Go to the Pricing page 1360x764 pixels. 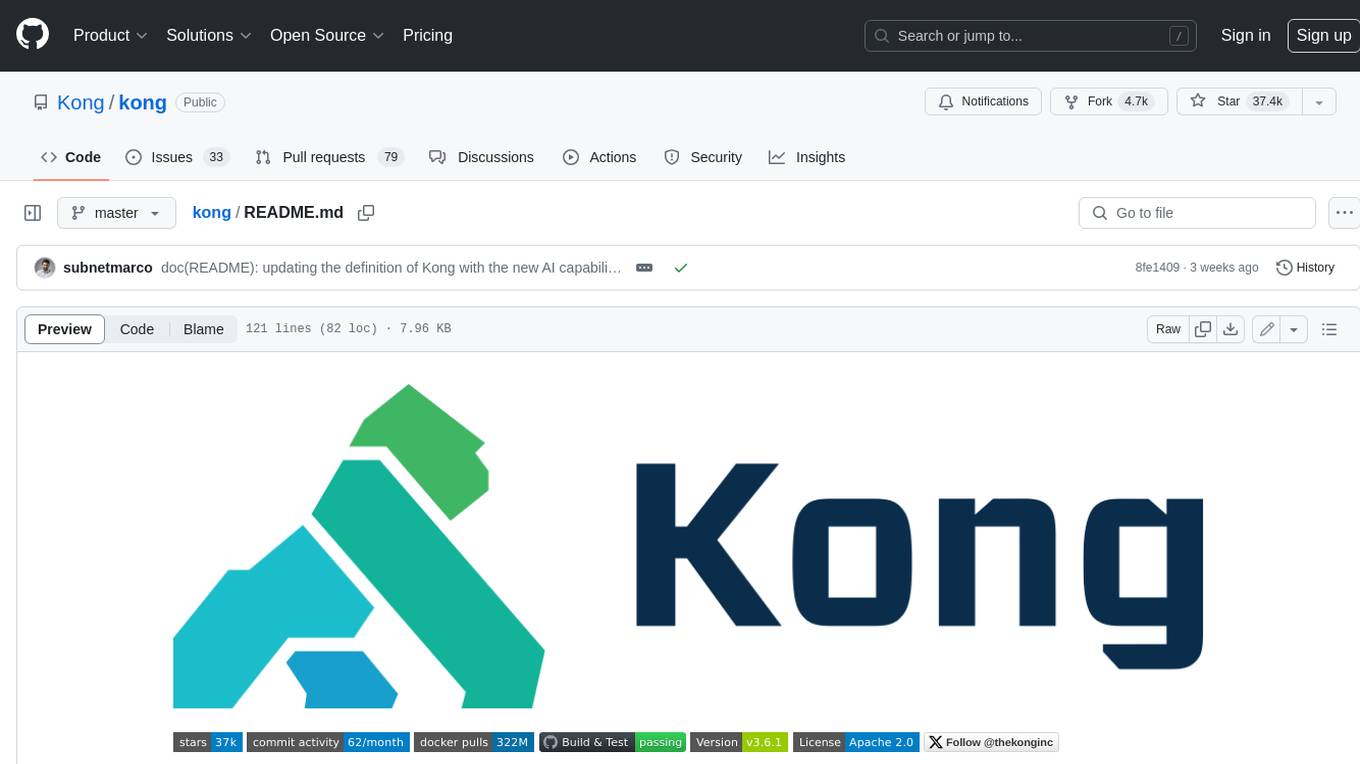coord(427,35)
